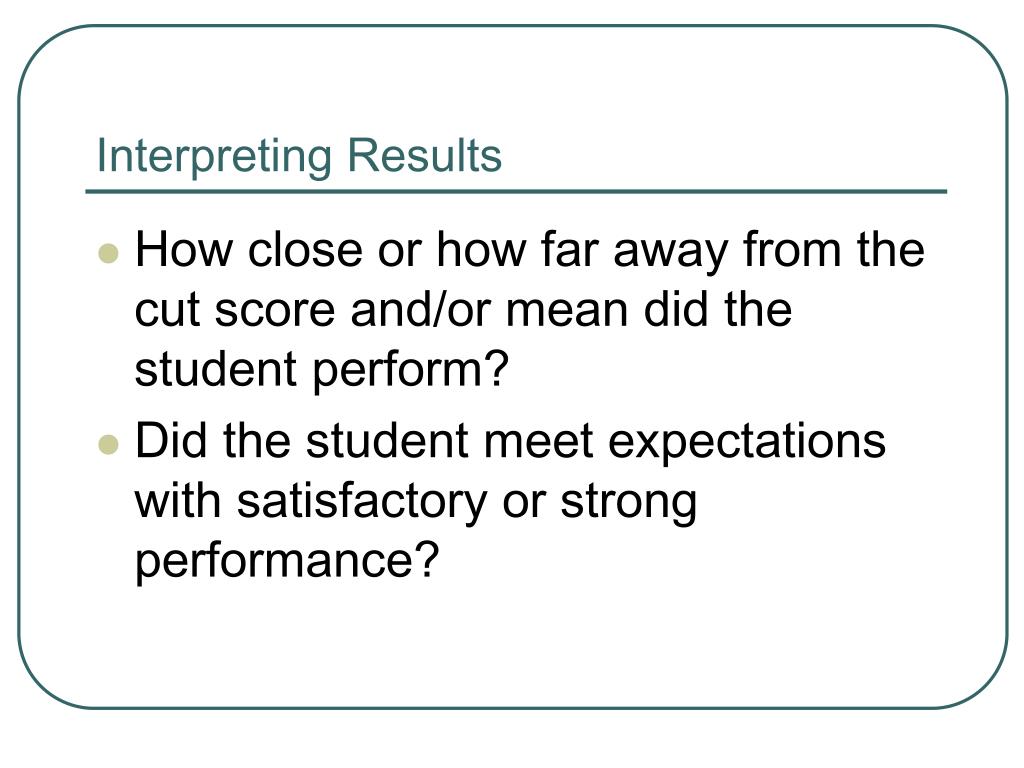Select the first olive bullet point marker
This screenshot has width=1024, height=768.
coord(108,253)
